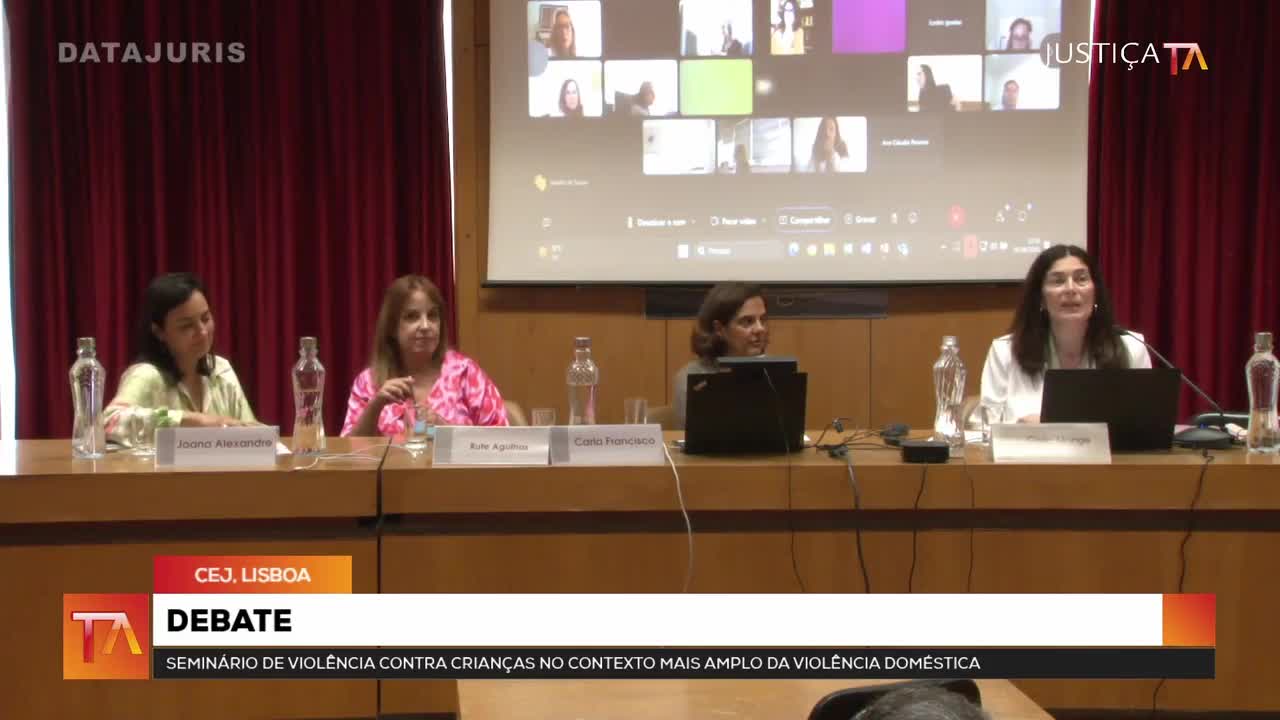This screenshot has height=720, width=1280.
Task: Open the first pinned taskbar app after search
Action: coord(793,249)
